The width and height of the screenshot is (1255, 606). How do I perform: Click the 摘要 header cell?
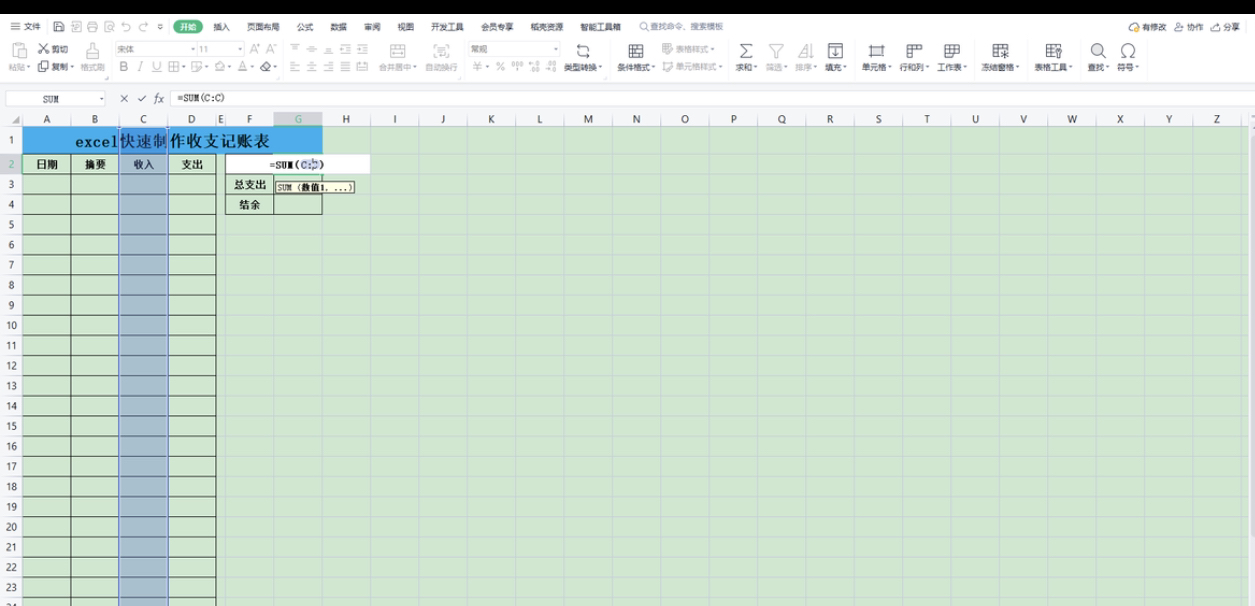[x=95, y=164]
